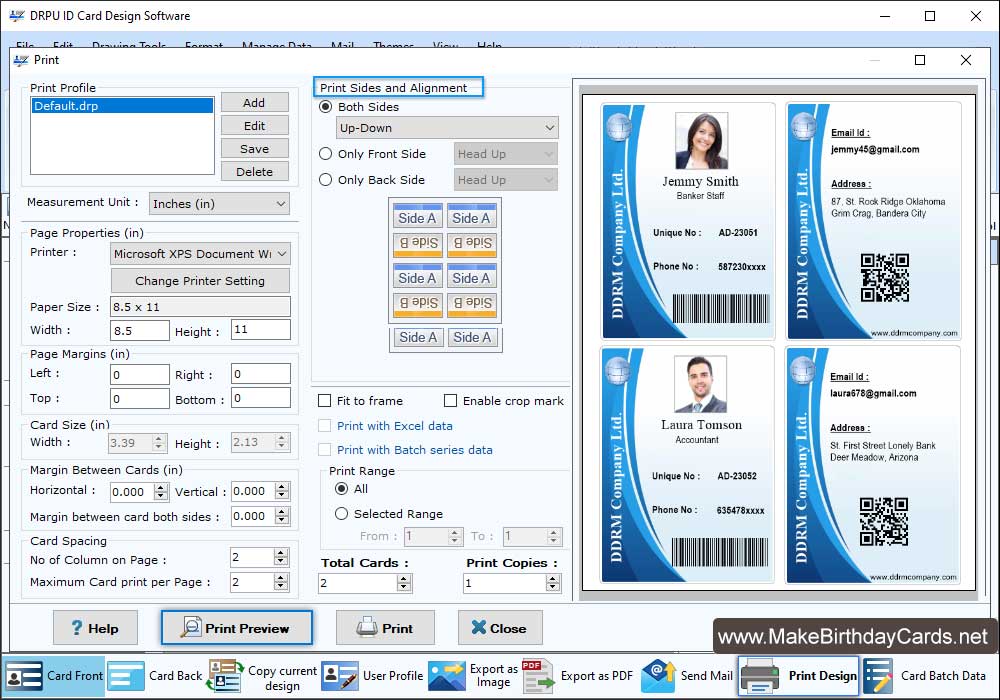Click the Print Preview button
The height and width of the screenshot is (700, 1000).
click(x=237, y=628)
